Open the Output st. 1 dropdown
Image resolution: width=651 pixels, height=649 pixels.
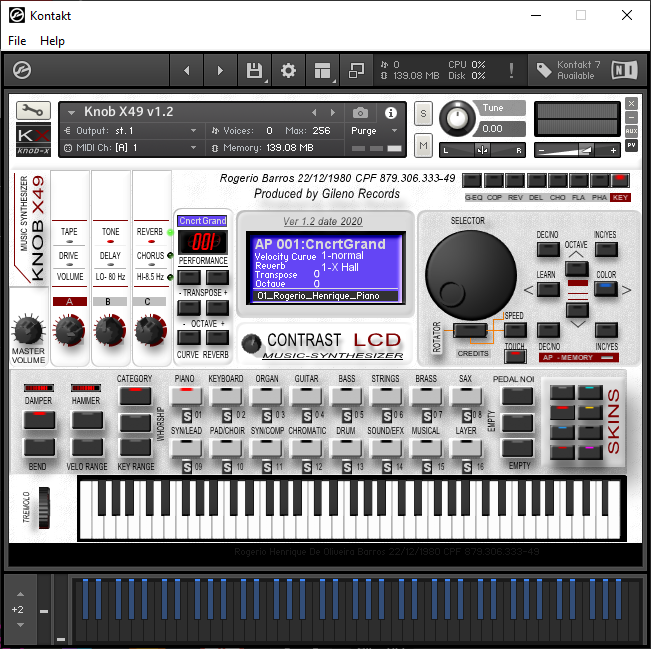pos(130,131)
